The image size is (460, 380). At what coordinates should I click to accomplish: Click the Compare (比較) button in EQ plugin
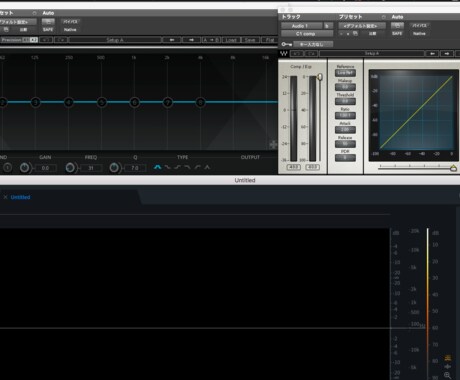click(23, 30)
